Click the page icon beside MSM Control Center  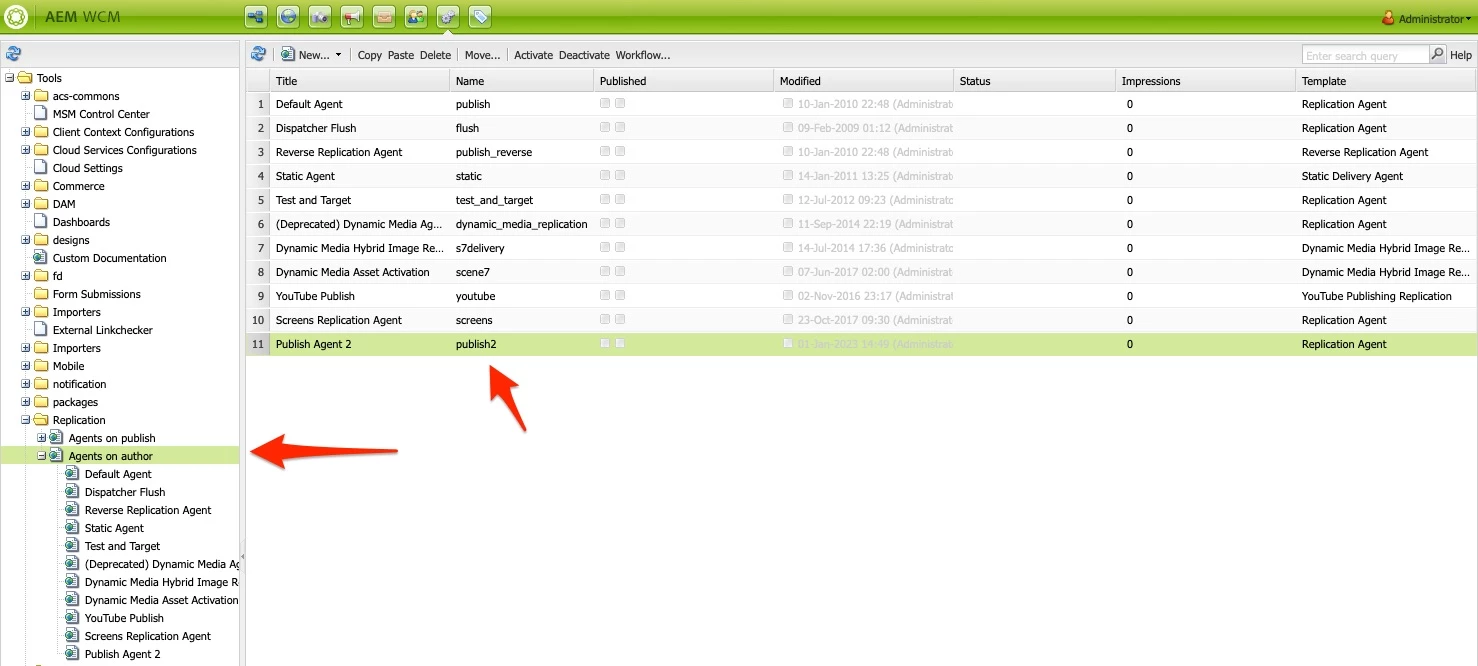click(41, 114)
